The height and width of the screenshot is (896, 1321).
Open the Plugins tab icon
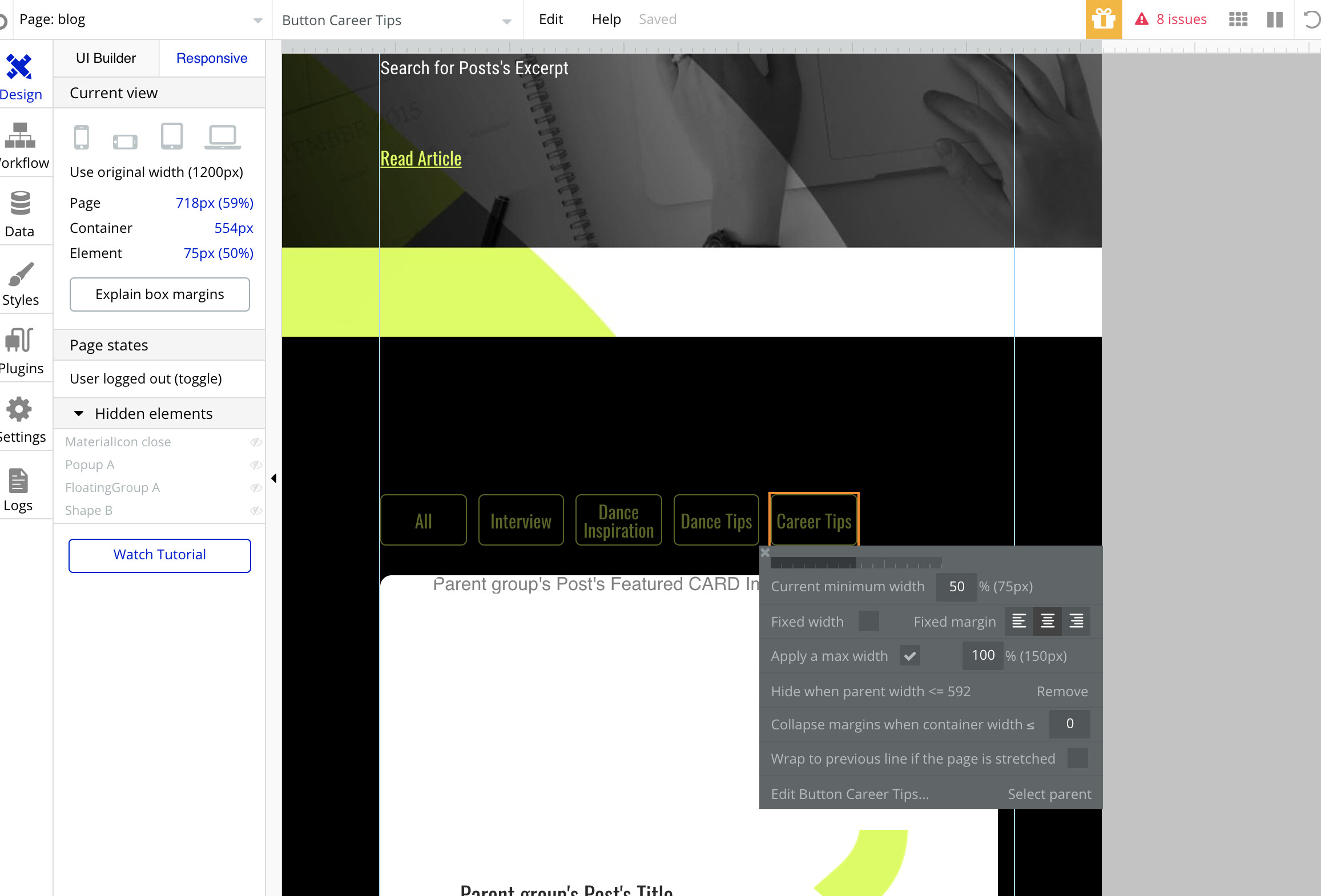pos(21,341)
